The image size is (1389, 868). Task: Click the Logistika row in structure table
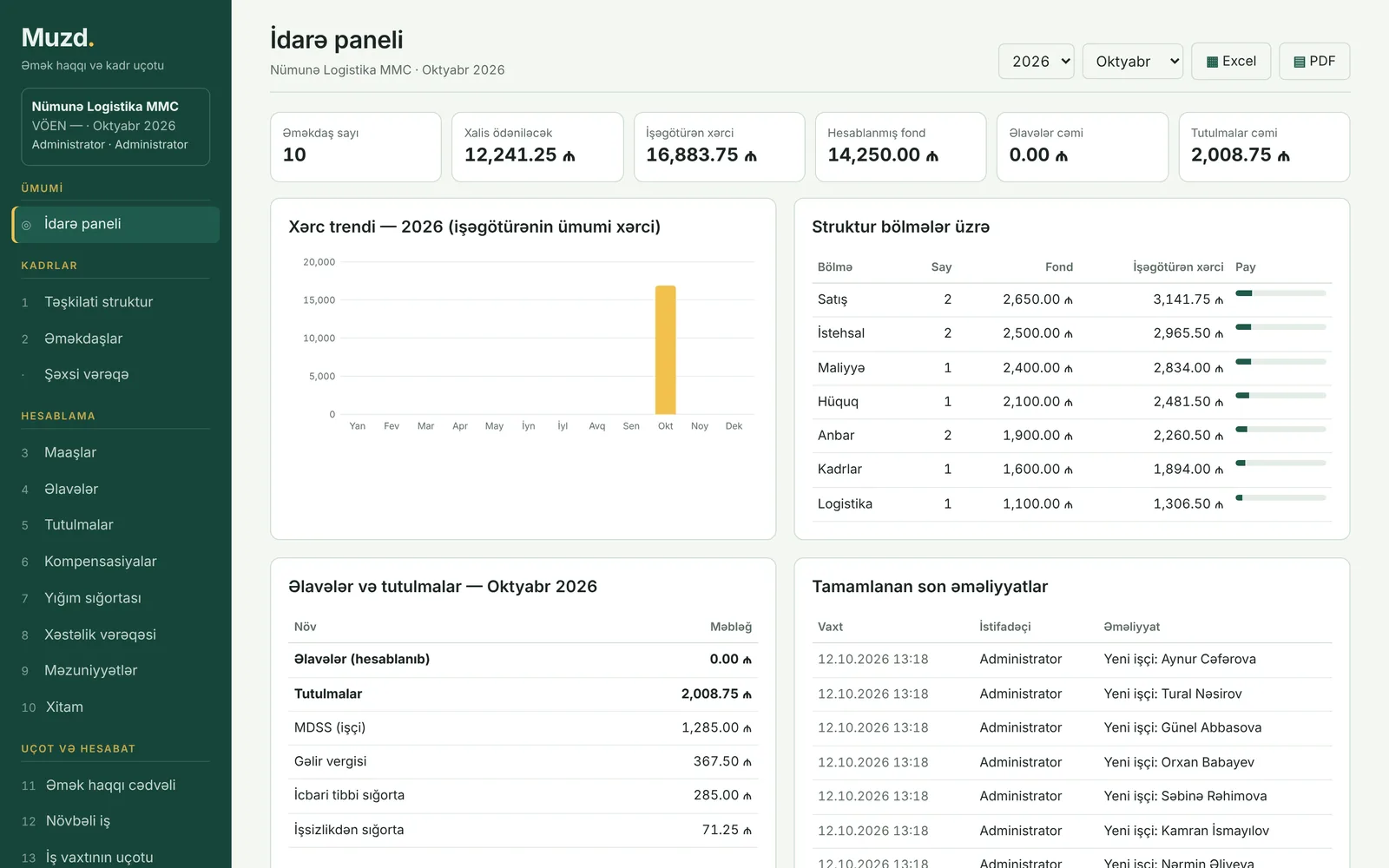click(x=1071, y=504)
